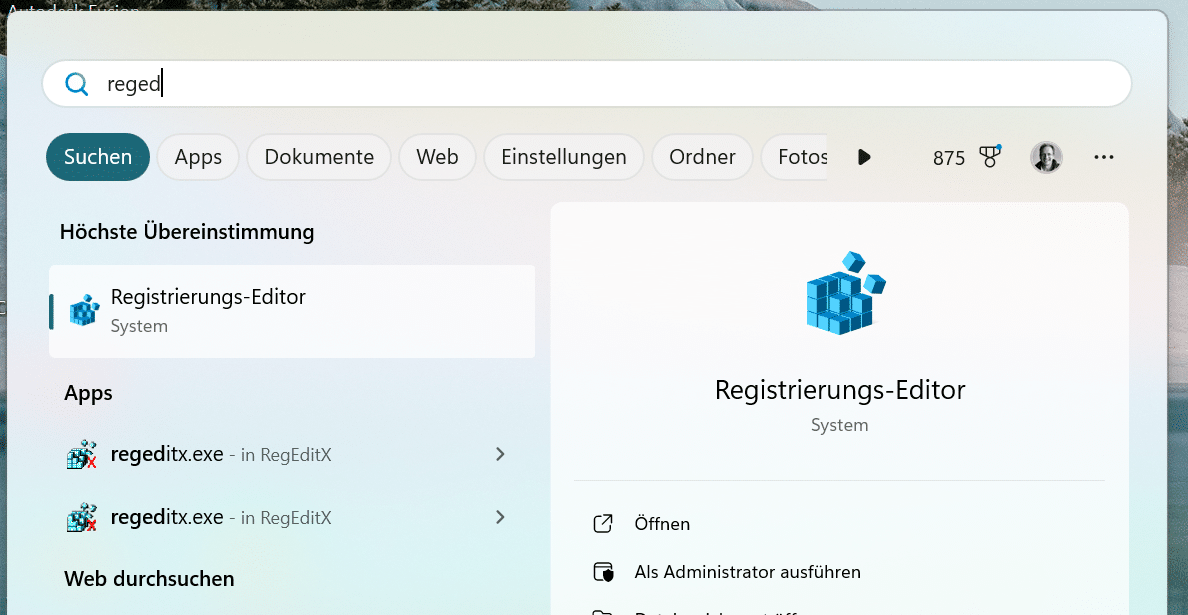The width and height of the screenshot is (1188, 615).
Task: Click the user profile avatar picture
Action: click(x=1046, y=157)
